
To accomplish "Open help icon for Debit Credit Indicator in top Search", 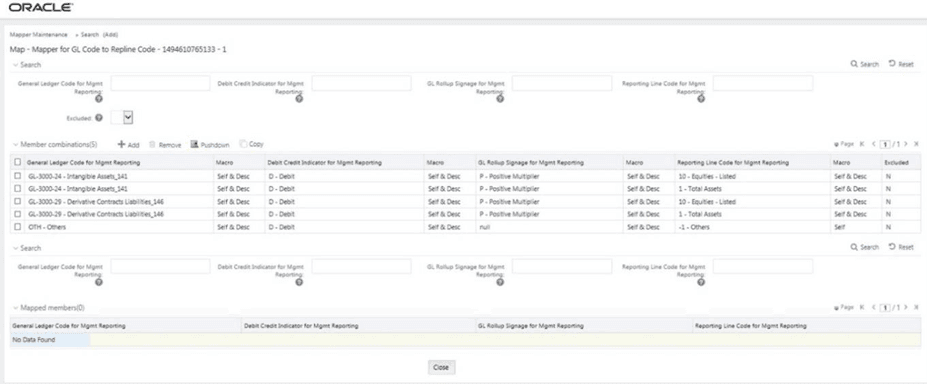I will point(299,99).
